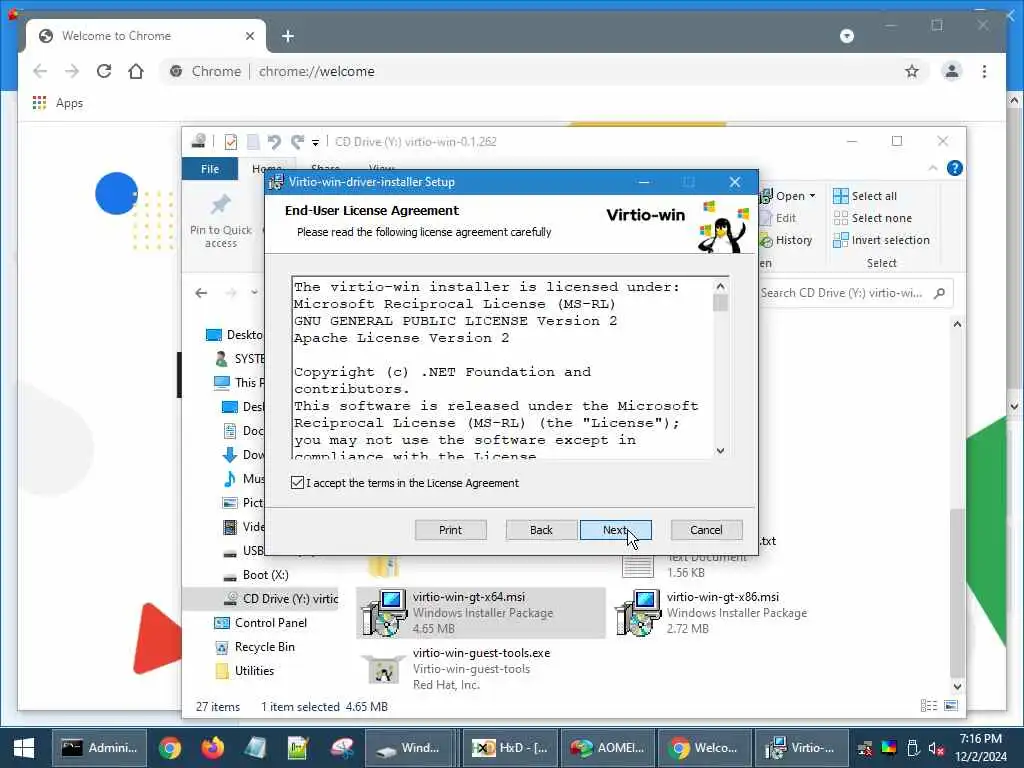
Task: Click Pin to Quick access
Action: pyautogui.click(x=221, y=222)
